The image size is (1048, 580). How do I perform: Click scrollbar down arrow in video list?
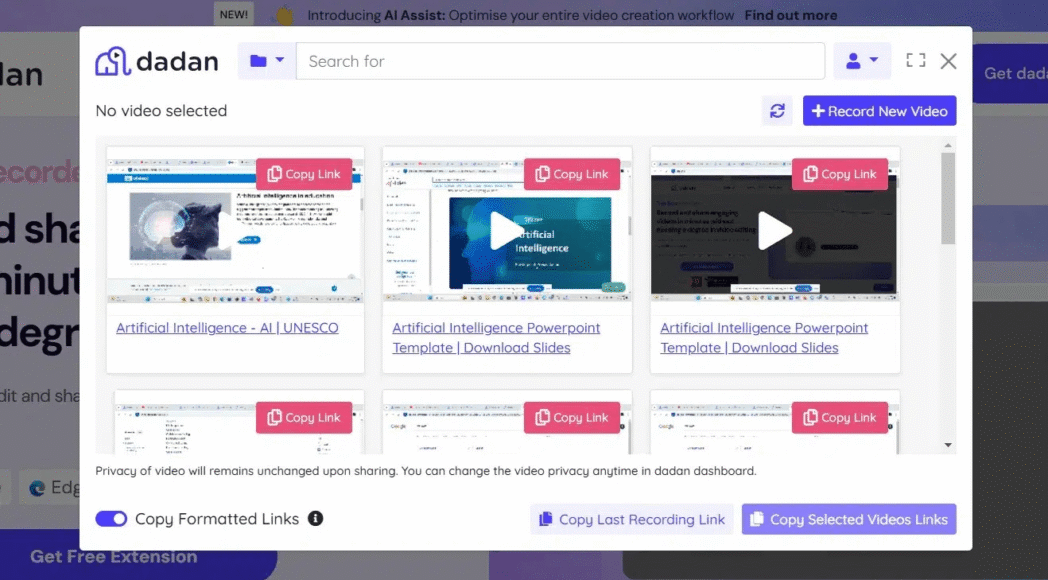pyautogui.click(x=948, y=445)
